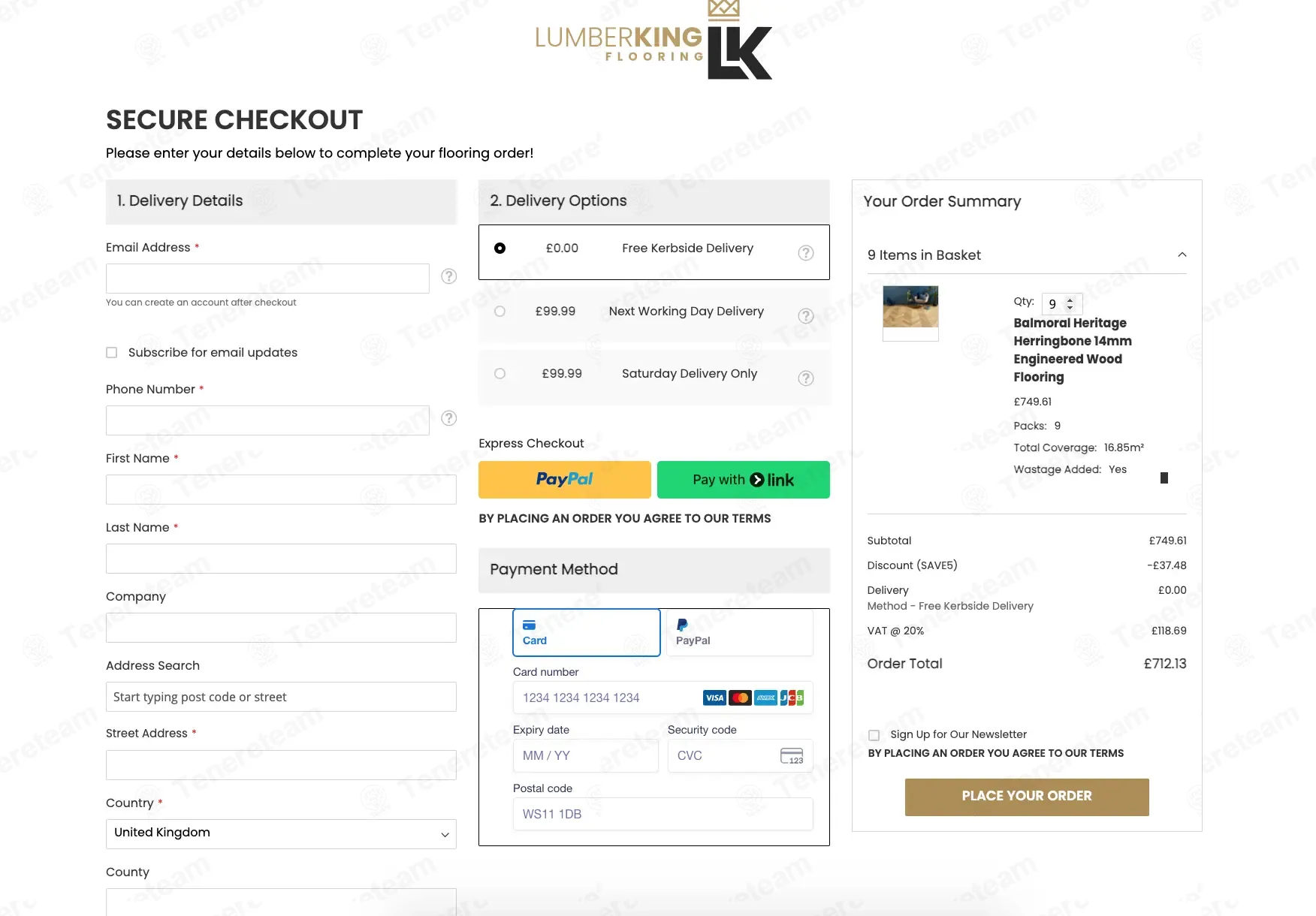Collapse the 9 Items in Basket section

pos(1182,255)
